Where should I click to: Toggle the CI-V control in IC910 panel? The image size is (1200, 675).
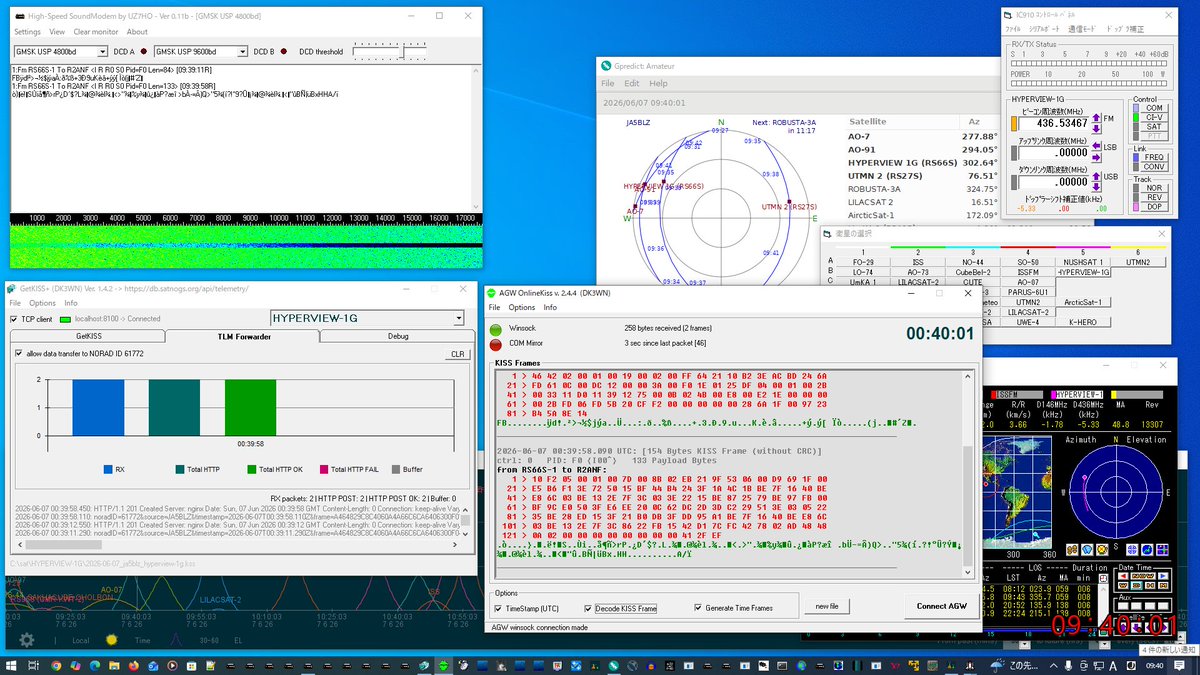tap(1154, 117)
